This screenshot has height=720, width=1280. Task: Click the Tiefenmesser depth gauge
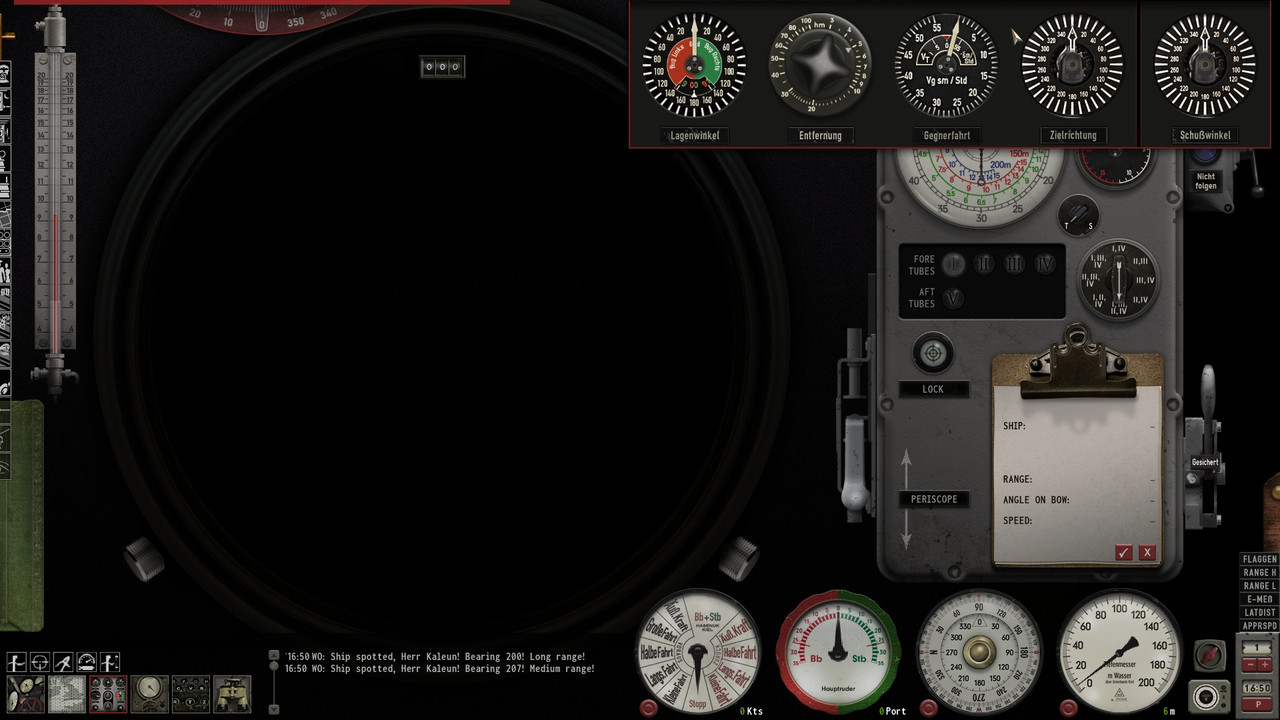pos(1119,651)
